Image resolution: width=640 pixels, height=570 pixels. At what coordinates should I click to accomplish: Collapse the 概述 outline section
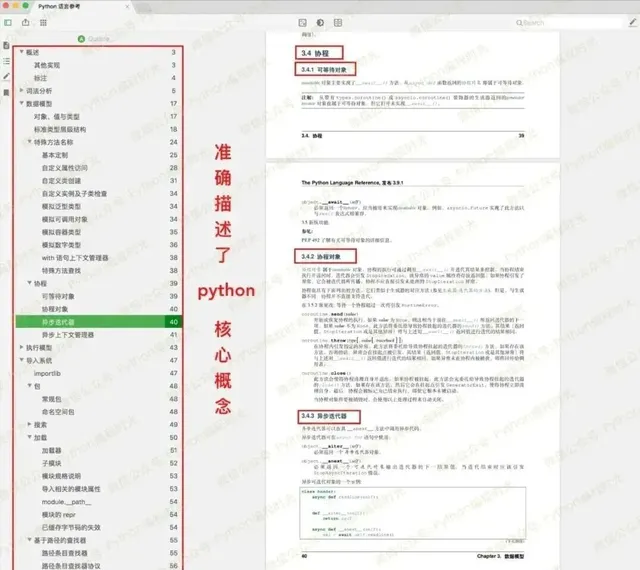(x=21, y=51)
